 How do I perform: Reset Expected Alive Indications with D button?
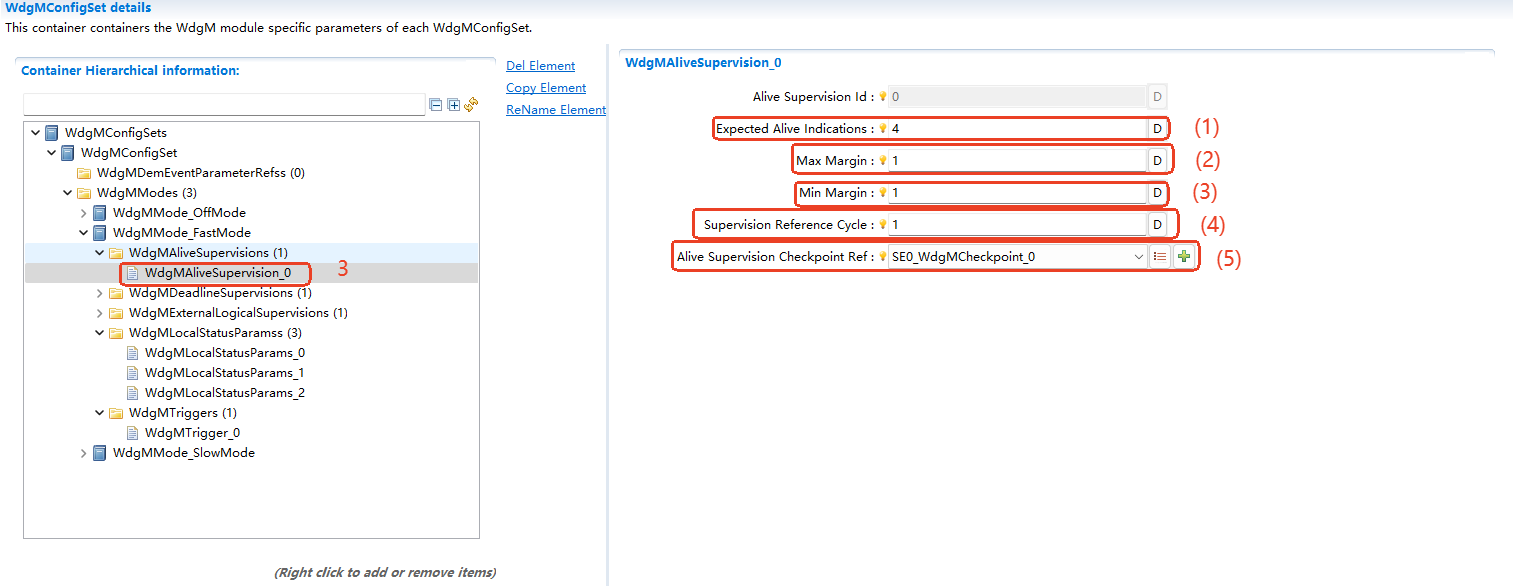1157,129
